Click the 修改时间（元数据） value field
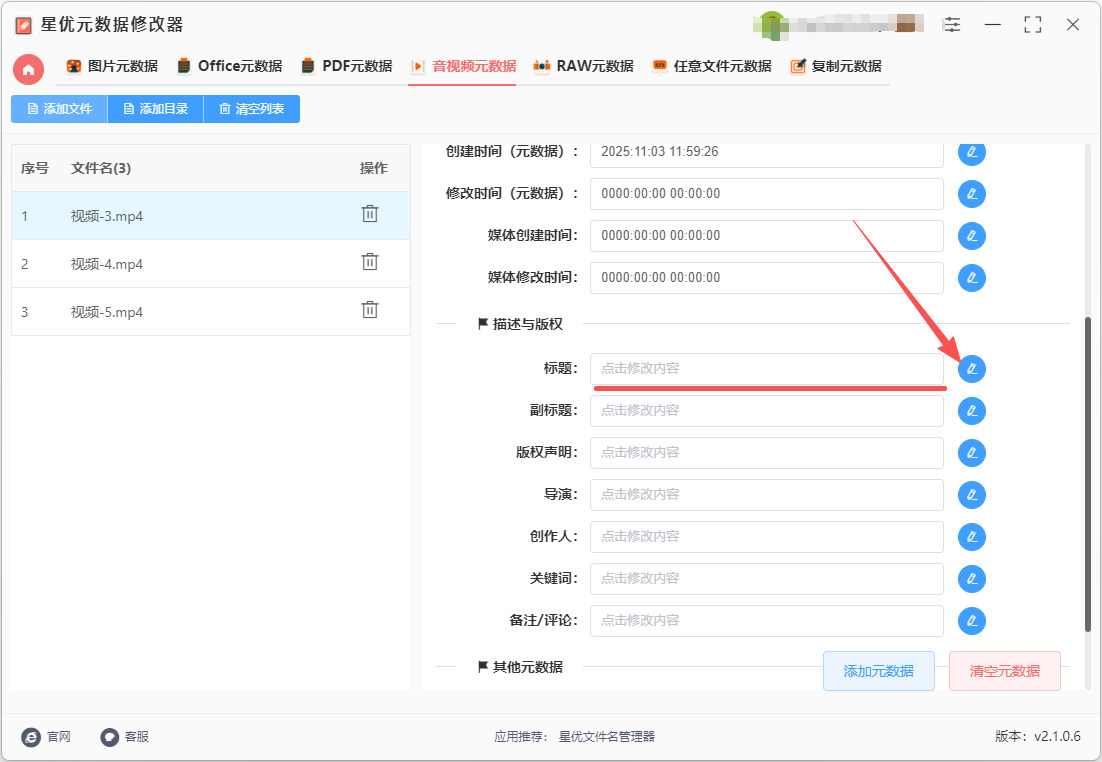 tap(767, 194)
